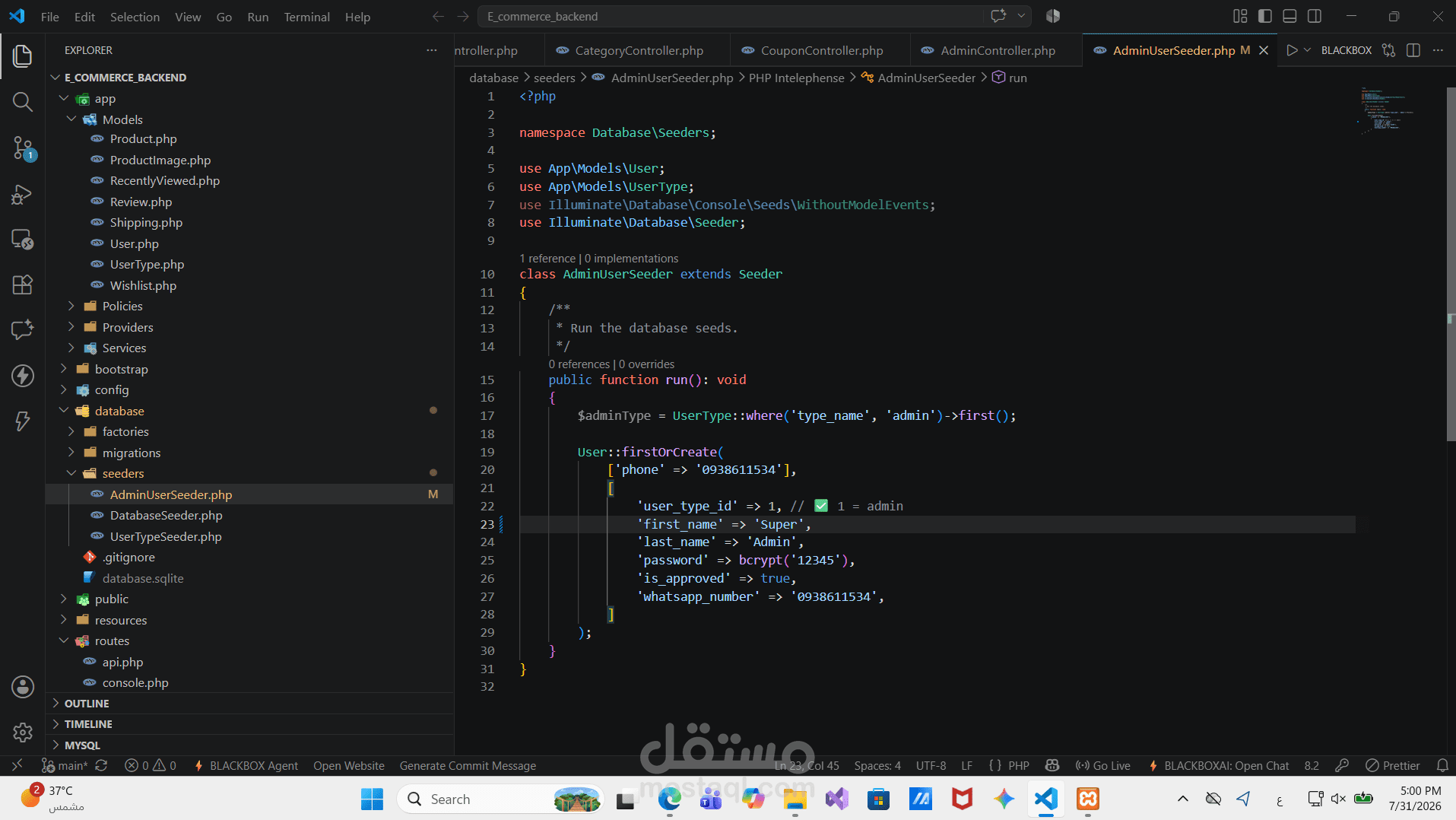This screenshot has width=1456, height=820.
Task: Expand the TIMELINE section
Action: click(250, 724)
